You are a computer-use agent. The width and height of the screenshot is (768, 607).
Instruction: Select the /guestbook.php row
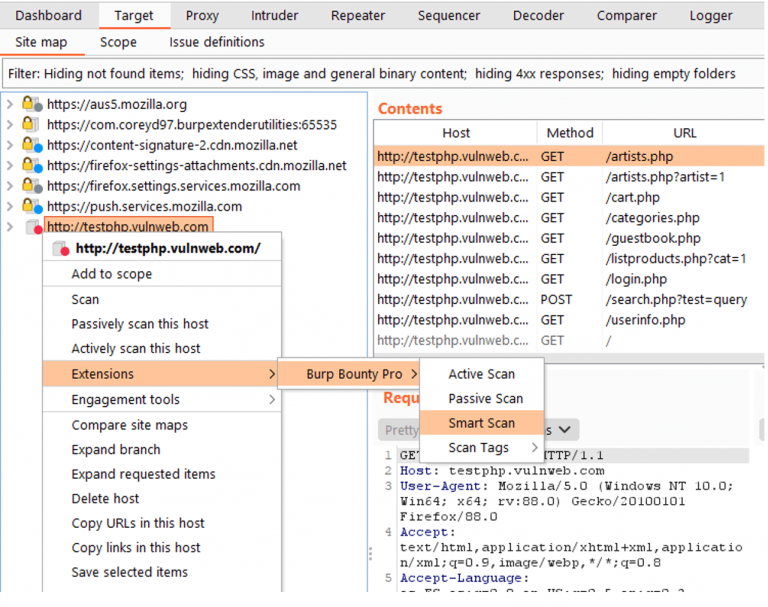tap(569, 238)
